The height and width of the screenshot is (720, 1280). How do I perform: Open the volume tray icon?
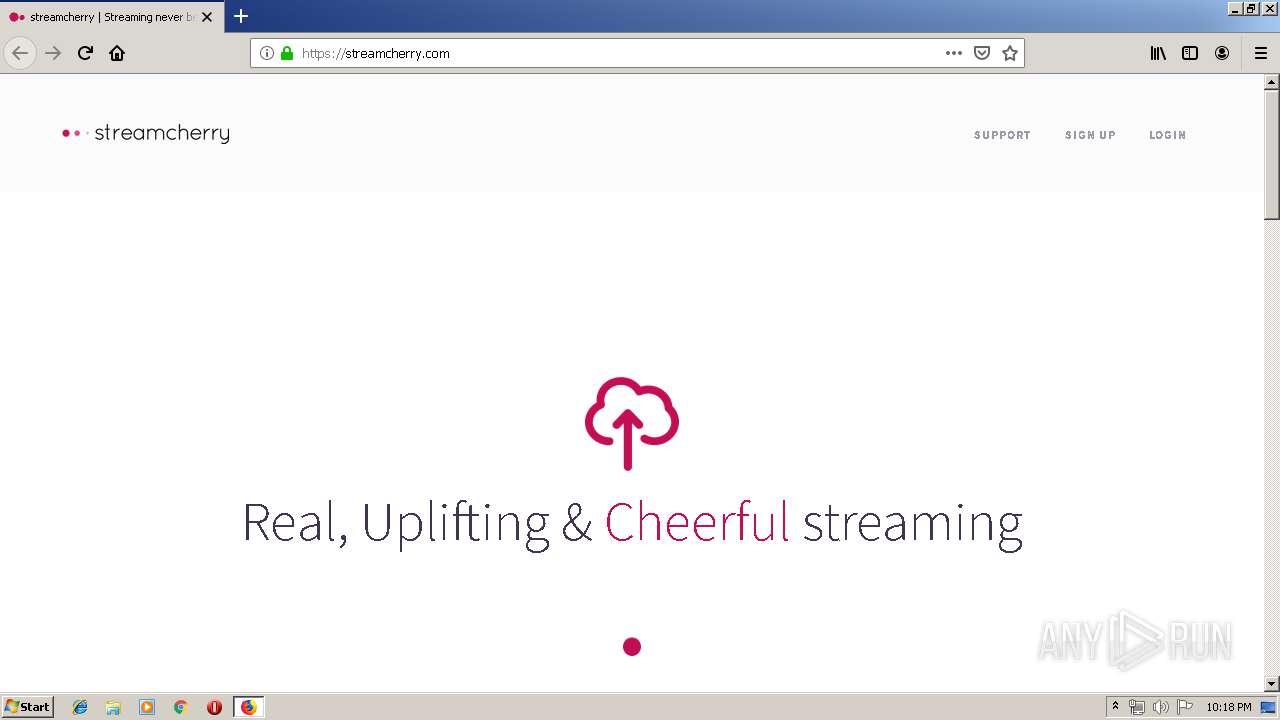coord(1161,707)
